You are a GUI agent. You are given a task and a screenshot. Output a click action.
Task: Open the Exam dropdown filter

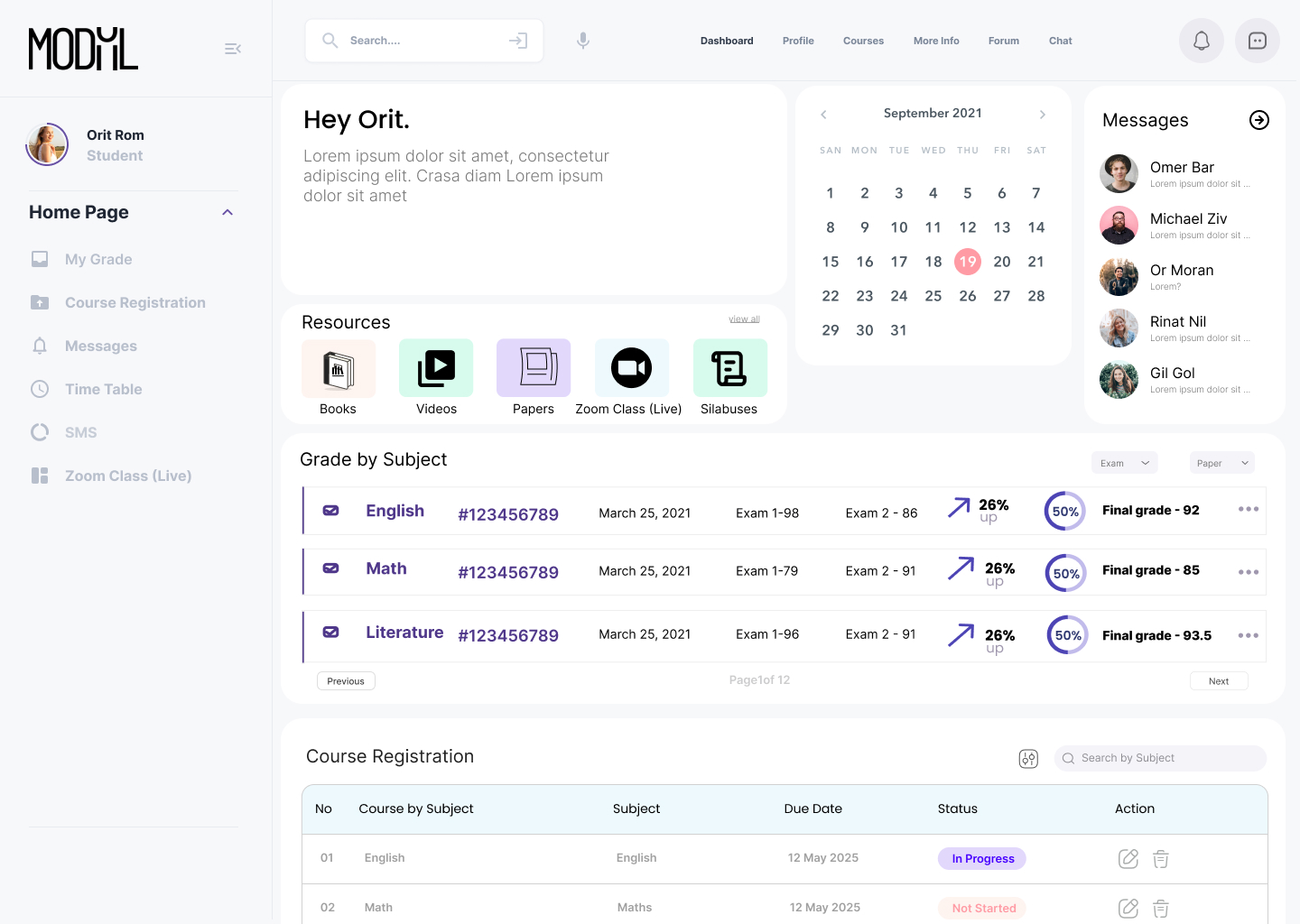point(1124,463)
